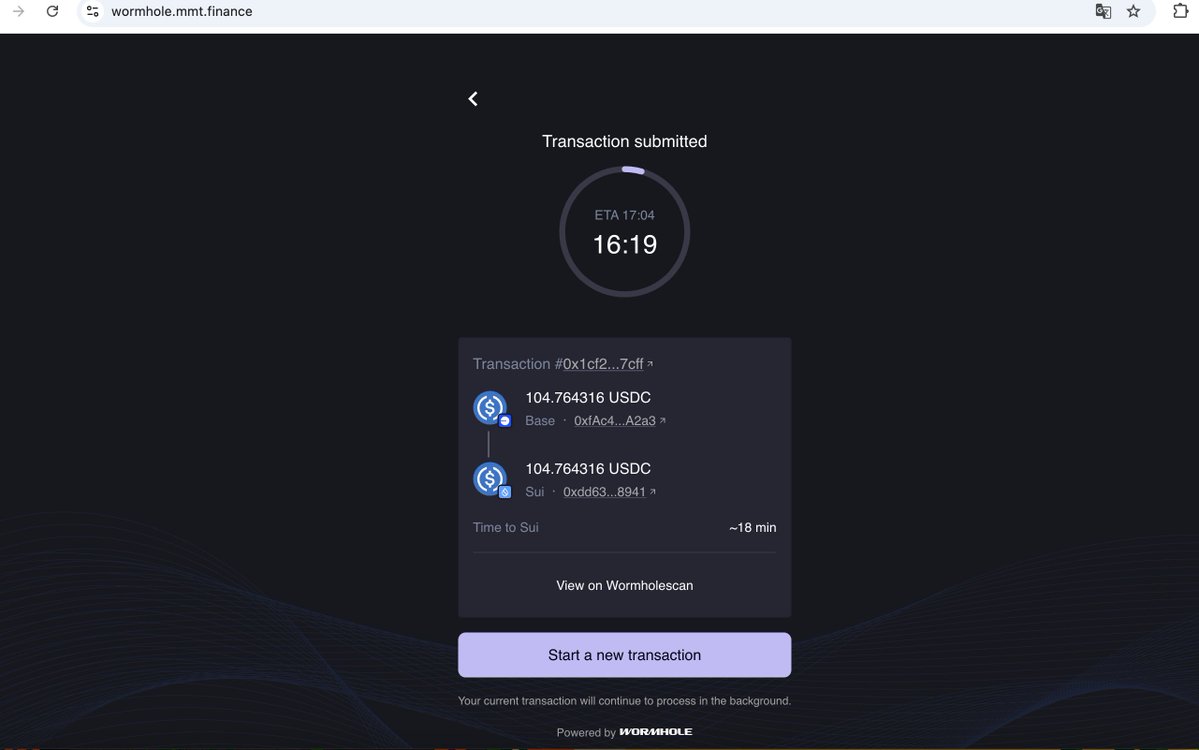Viewport: 1199px width, 750px height.
Task: Reload the page with the refresh icon
Action: [x=52, y=11]
